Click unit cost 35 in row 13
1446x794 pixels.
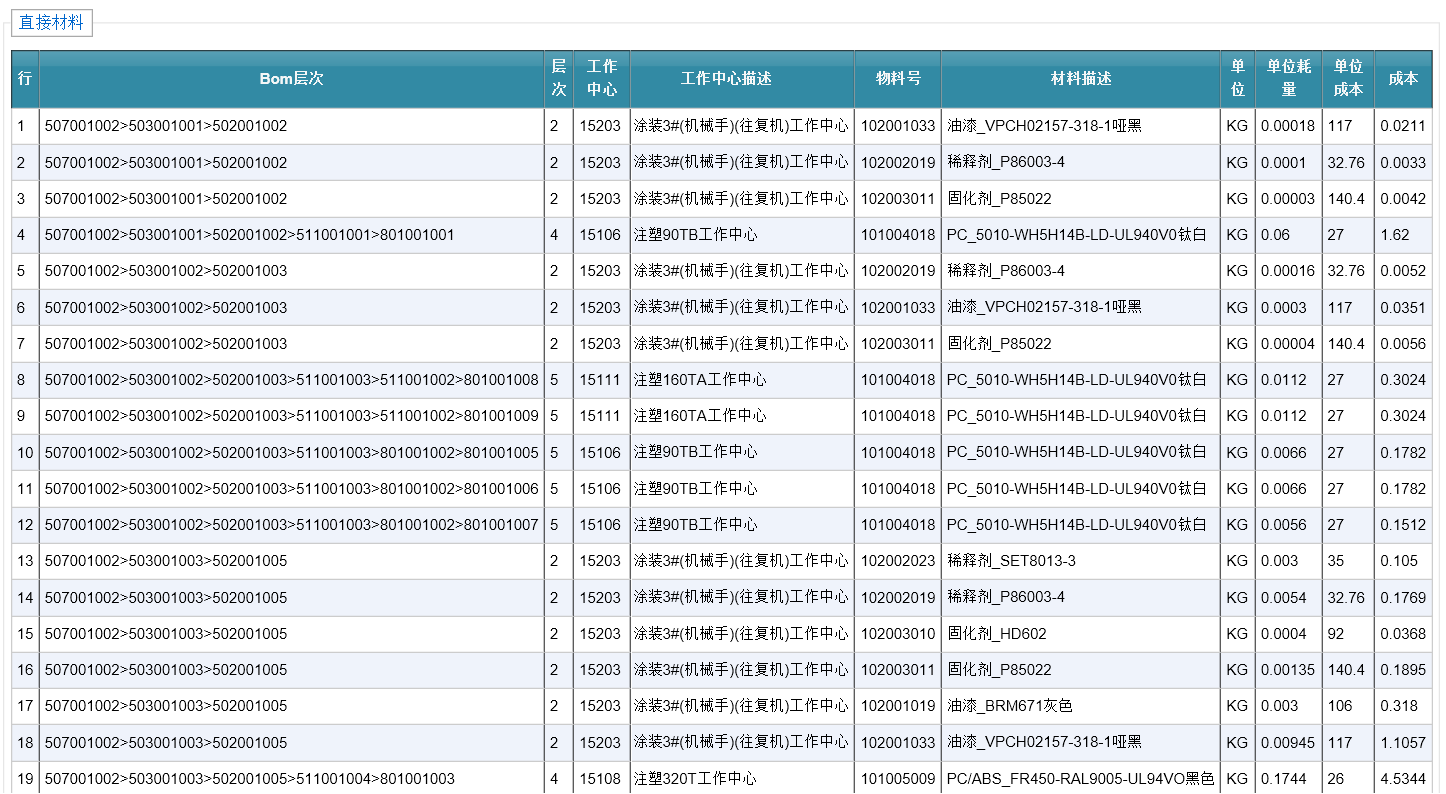coord(1337,561)
